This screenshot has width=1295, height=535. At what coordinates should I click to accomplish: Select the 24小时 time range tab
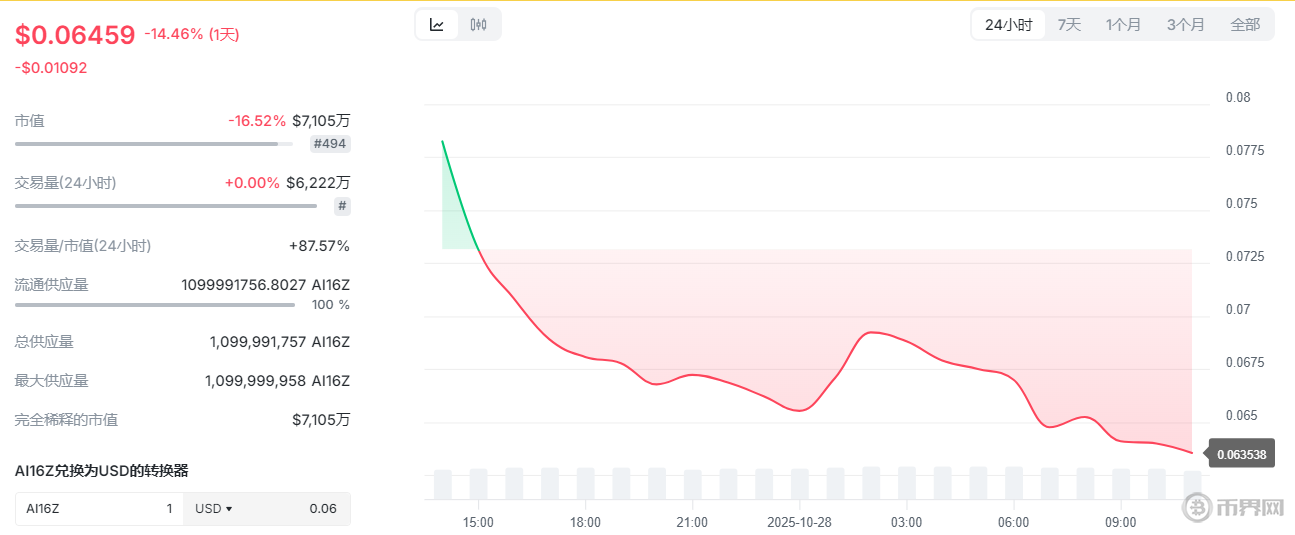(x=1008, y=25)
